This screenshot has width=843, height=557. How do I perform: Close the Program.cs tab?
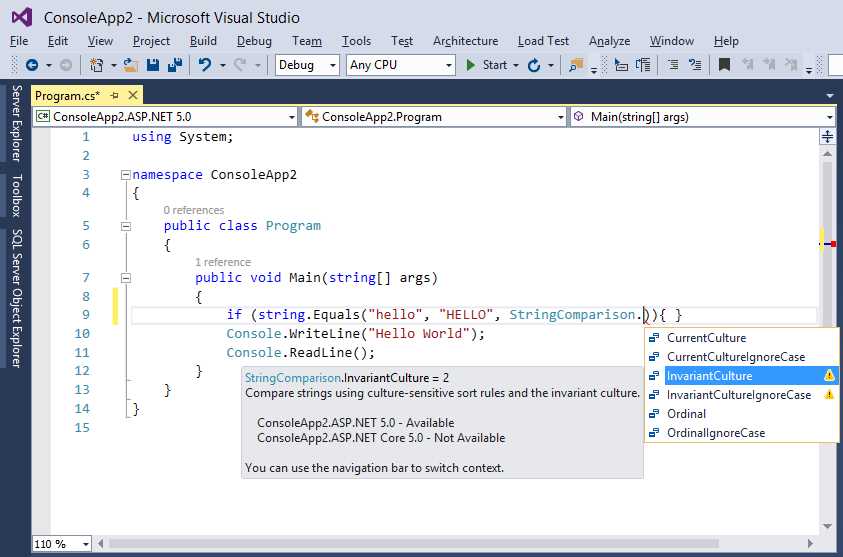click(133, 95)
